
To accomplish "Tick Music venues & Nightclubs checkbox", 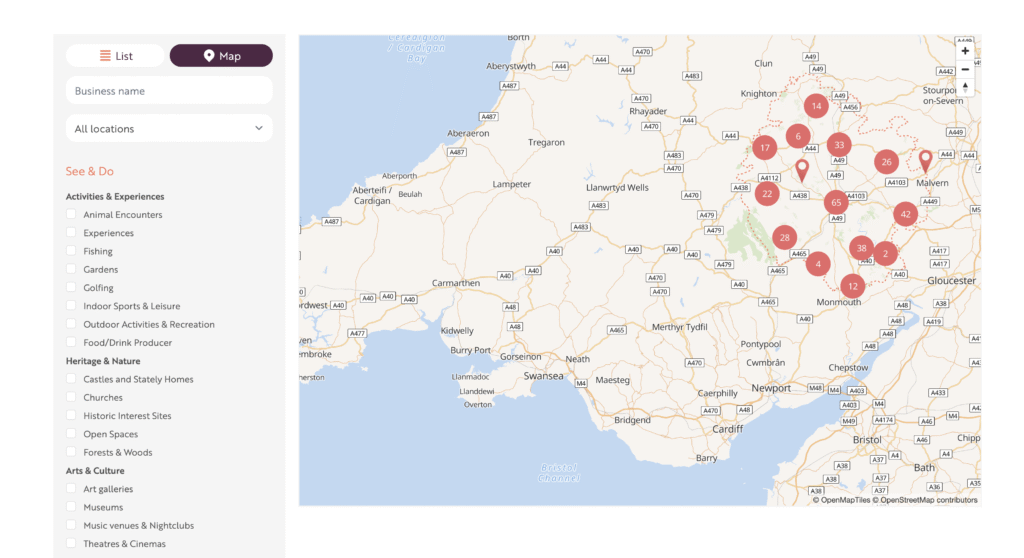I will coord(71,525).
